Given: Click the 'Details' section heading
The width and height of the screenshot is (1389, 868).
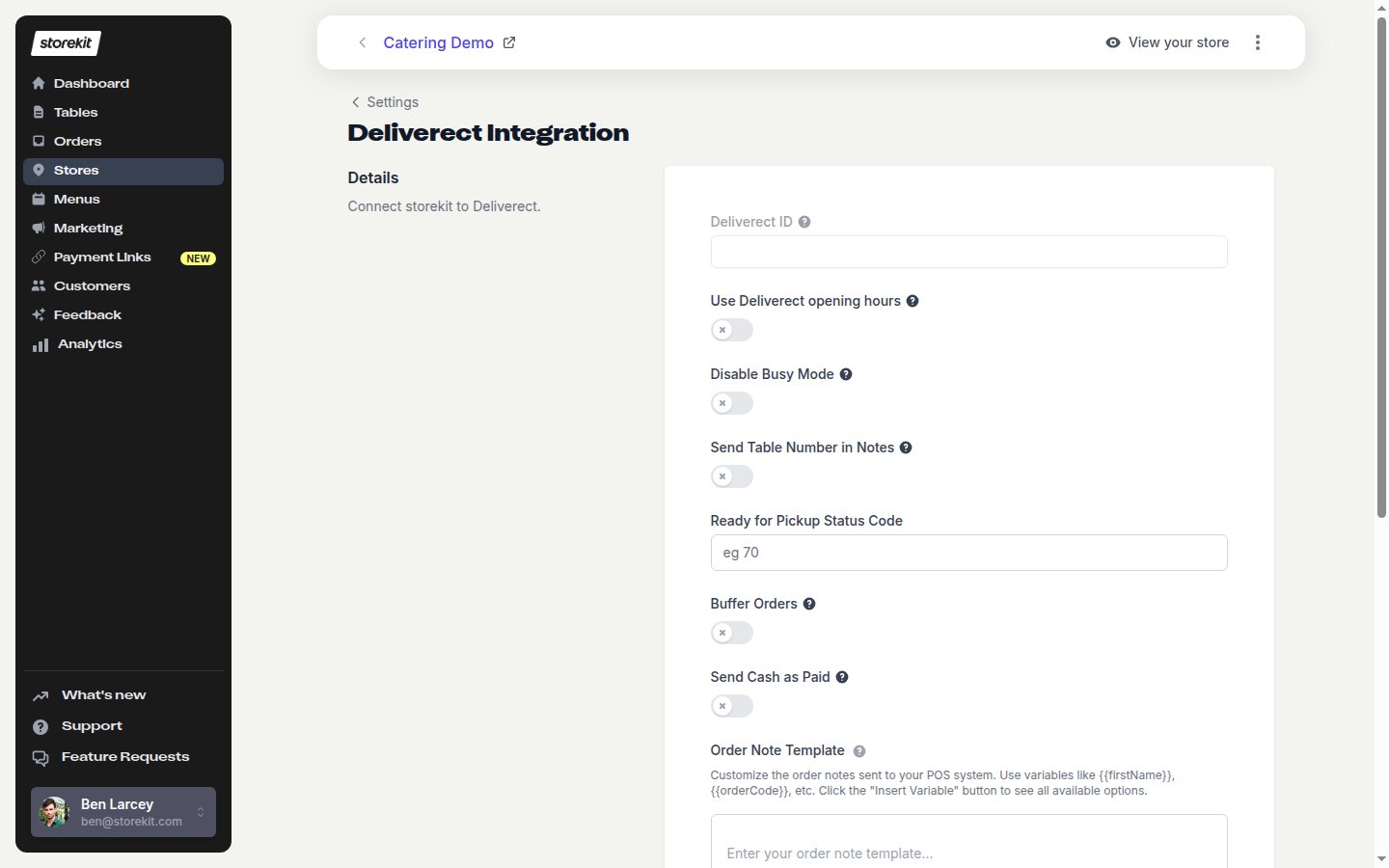Looking at the screenshot, I should pos(373,177).
